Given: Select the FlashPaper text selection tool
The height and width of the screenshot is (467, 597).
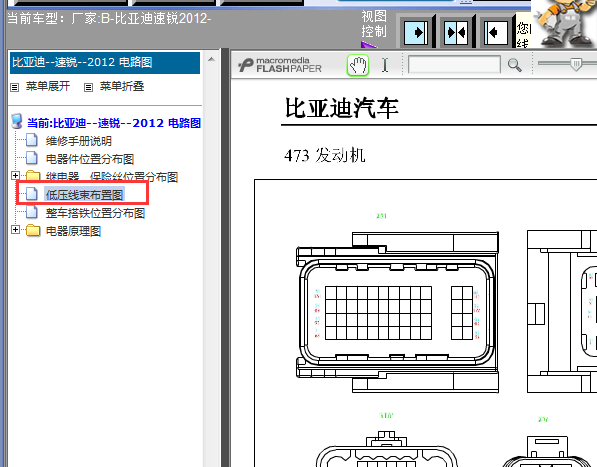Looking at the screenshot, I should tap(385, 65).
